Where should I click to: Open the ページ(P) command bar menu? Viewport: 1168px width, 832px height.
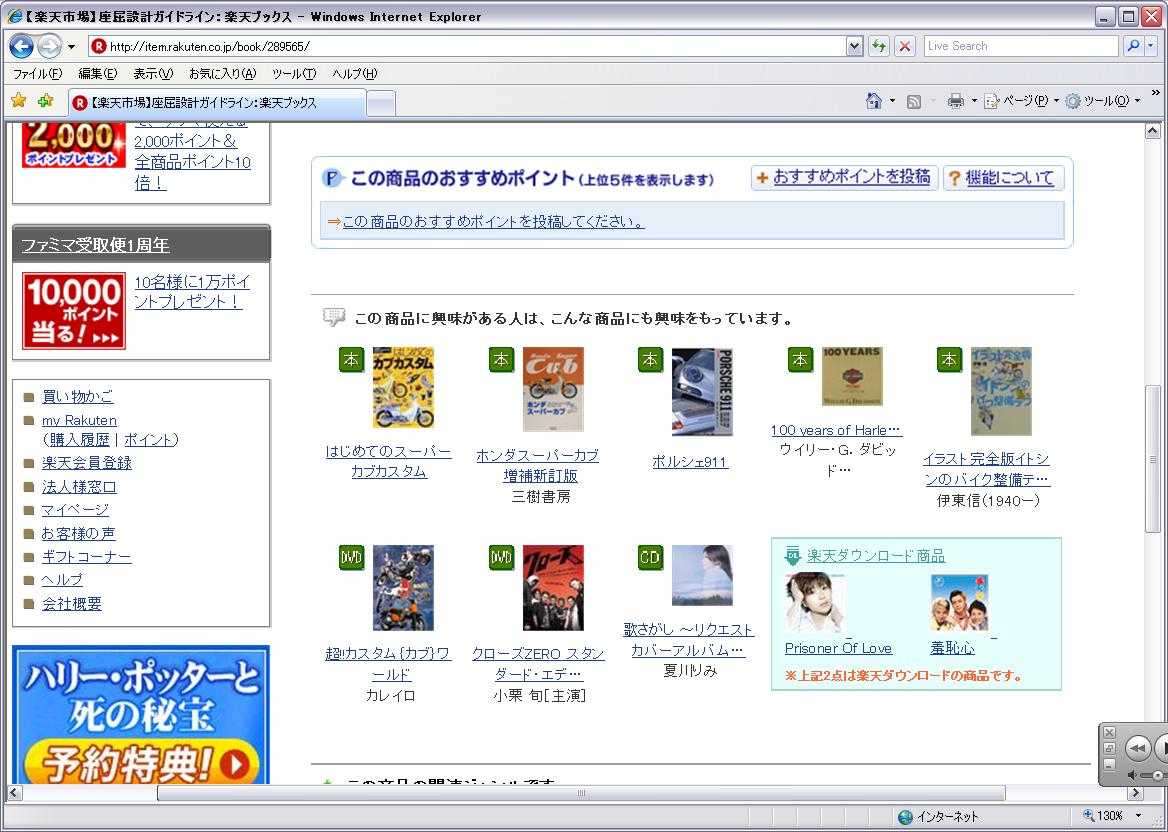[x=1021, y=101]
